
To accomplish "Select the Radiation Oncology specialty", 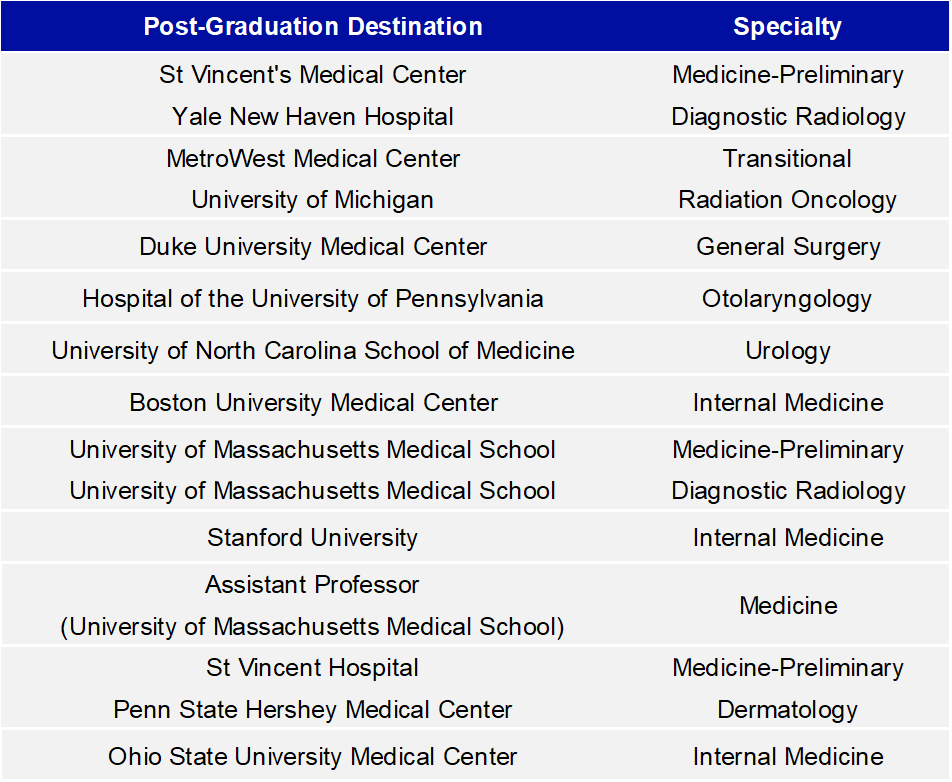I will coord(787,200).
